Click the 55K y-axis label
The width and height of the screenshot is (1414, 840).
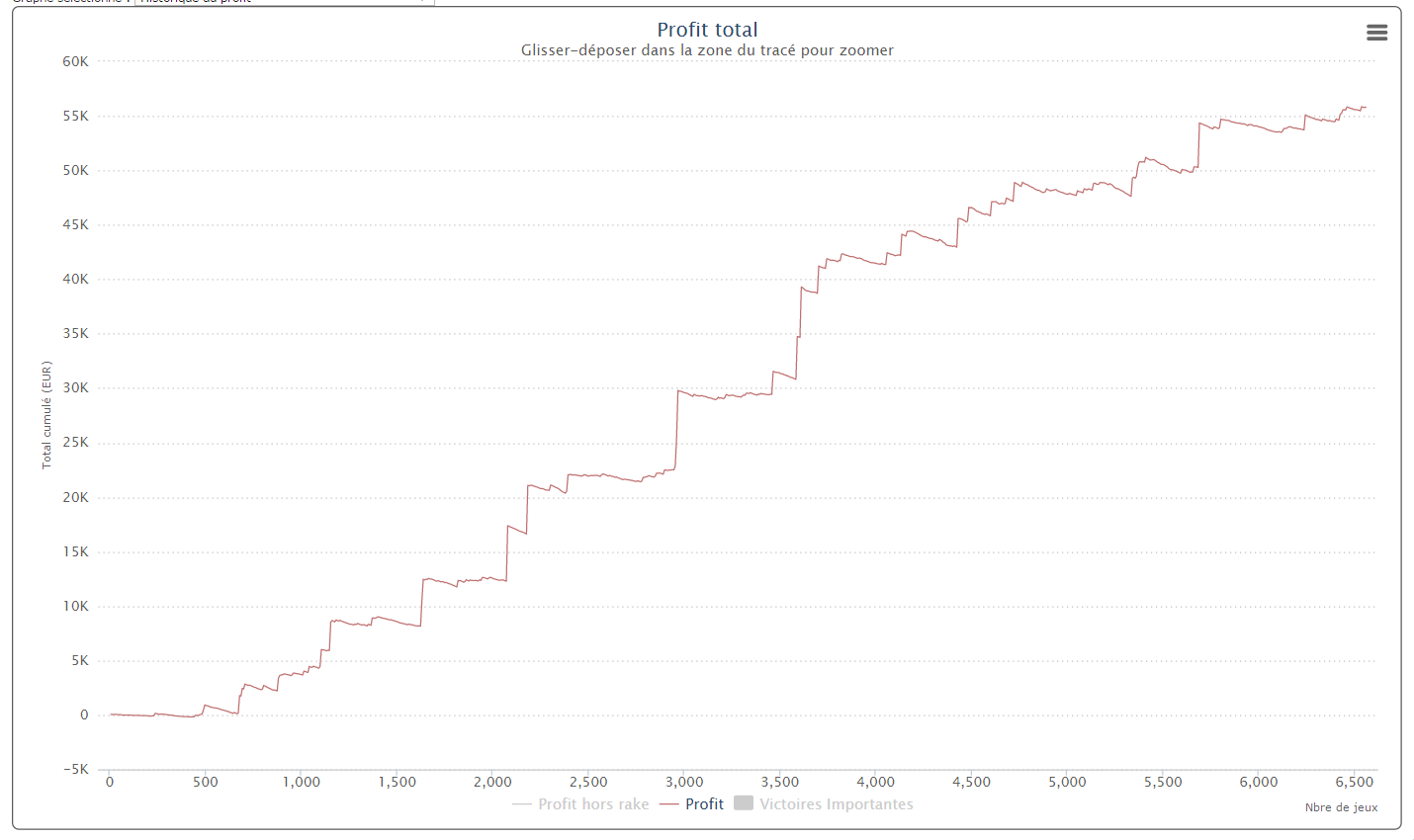[x=75, y=116]
